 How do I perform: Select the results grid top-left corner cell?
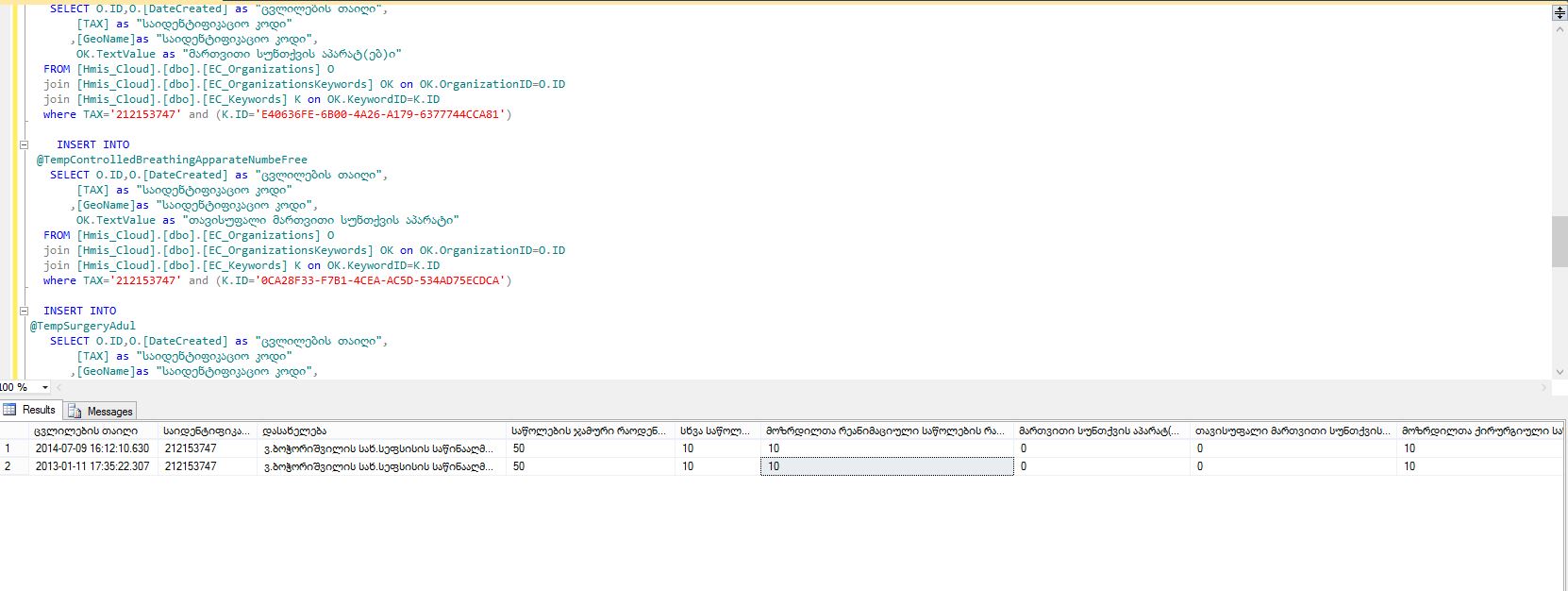(x=13, y=431)
